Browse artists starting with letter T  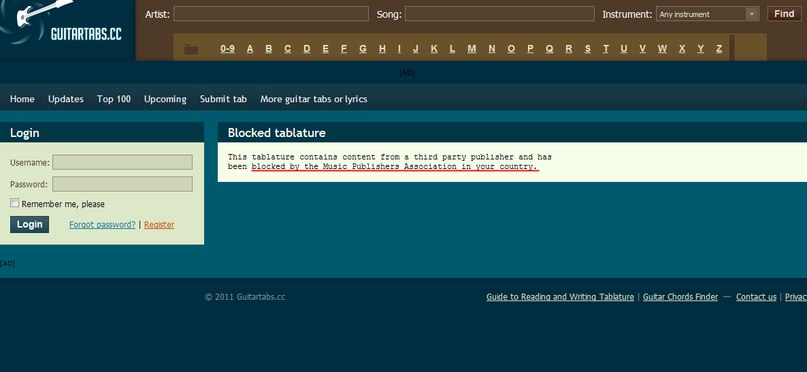(606, 49)
